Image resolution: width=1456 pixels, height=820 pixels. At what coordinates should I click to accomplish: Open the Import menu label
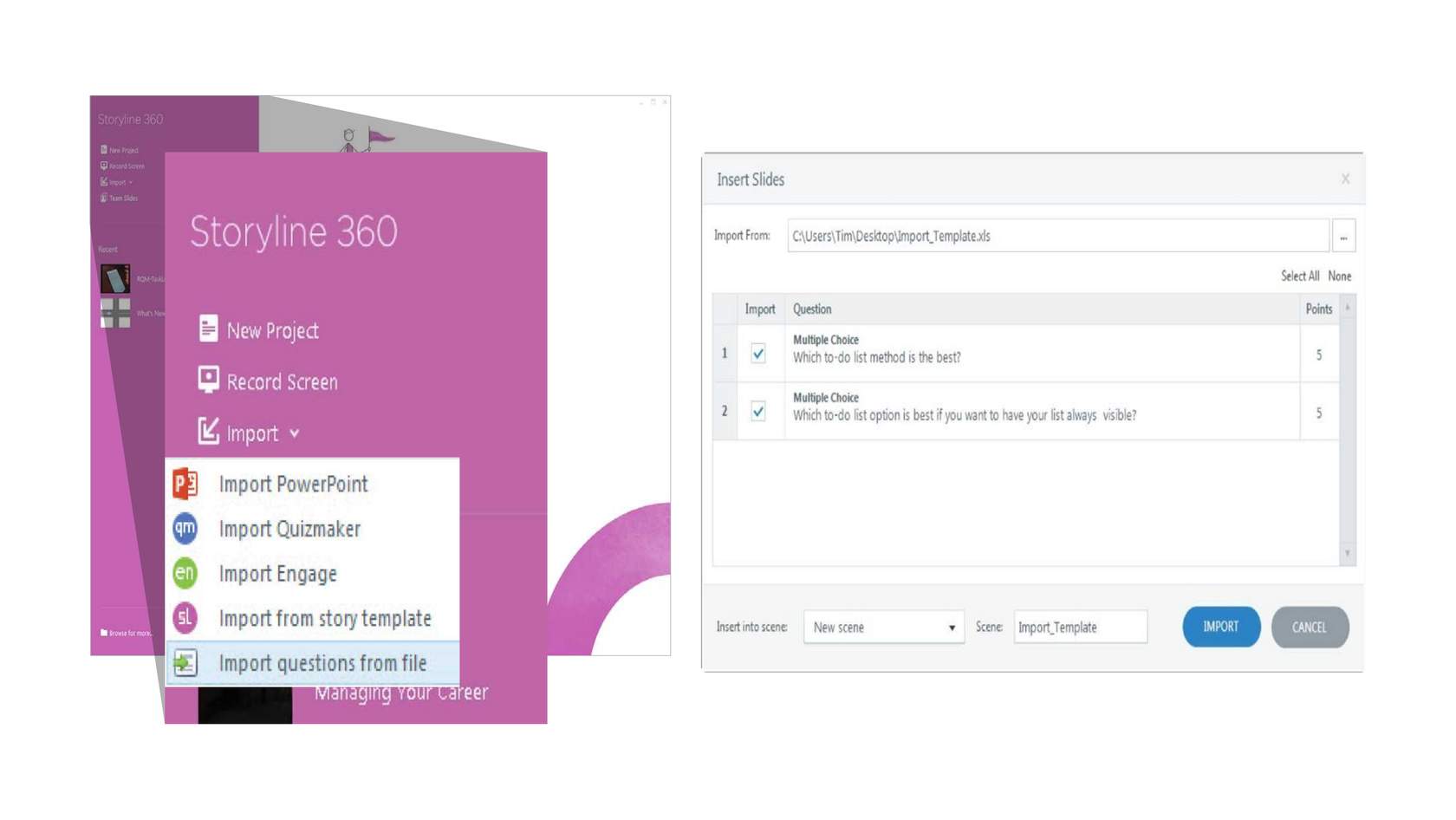coord(252,433)
